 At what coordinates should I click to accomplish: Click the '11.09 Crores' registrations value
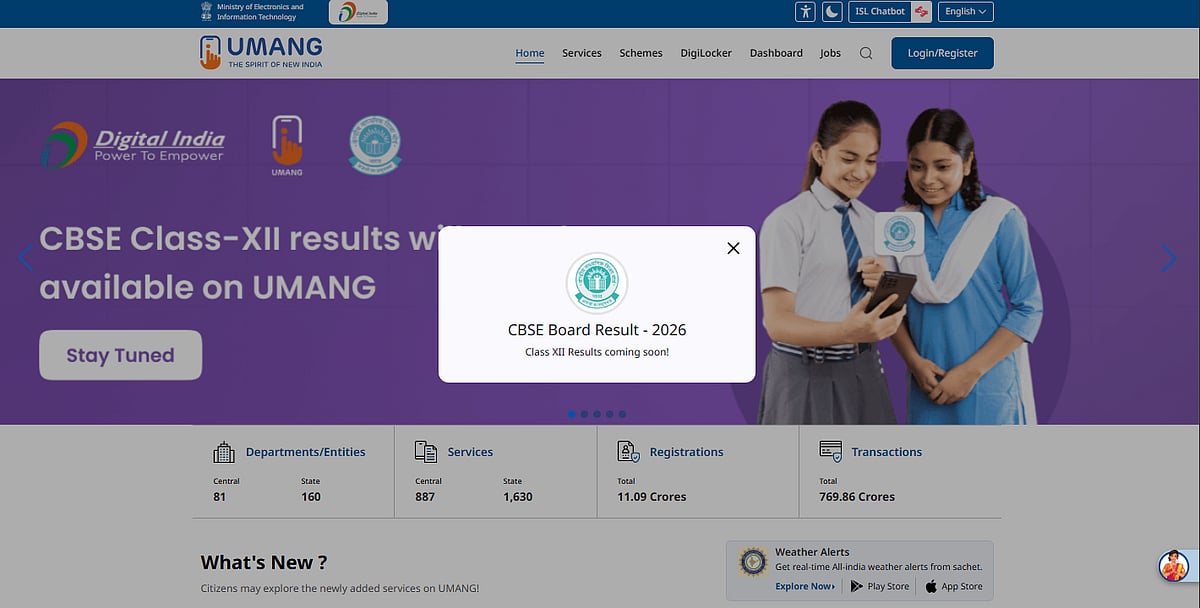(x=651, y=496)
